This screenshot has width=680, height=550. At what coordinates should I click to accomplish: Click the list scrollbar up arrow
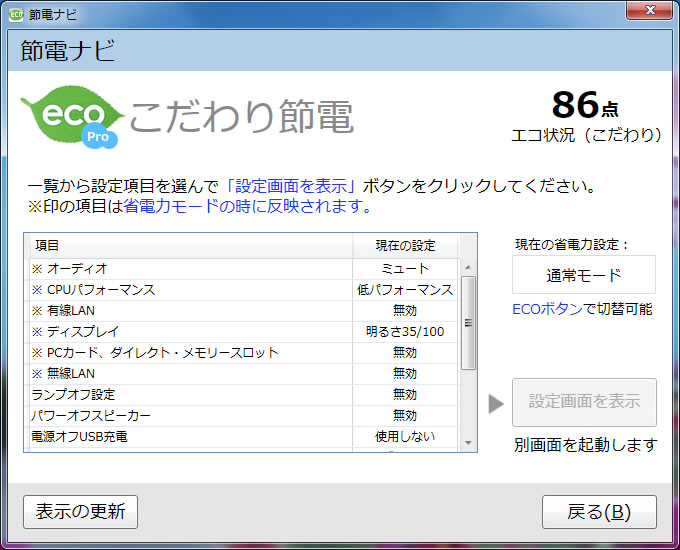click(x=467, y=267)
